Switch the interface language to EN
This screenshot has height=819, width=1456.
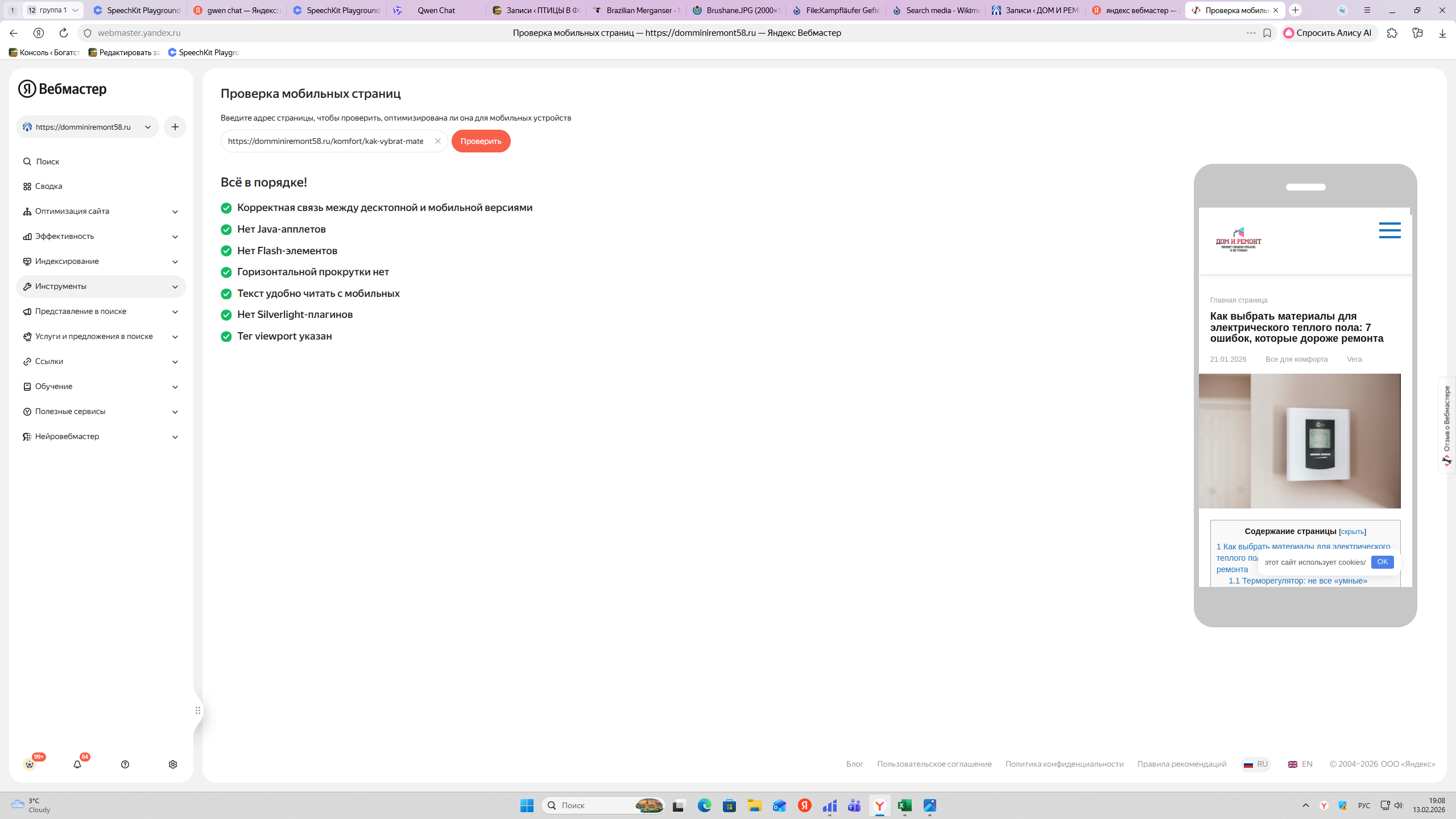[1300, 764]
